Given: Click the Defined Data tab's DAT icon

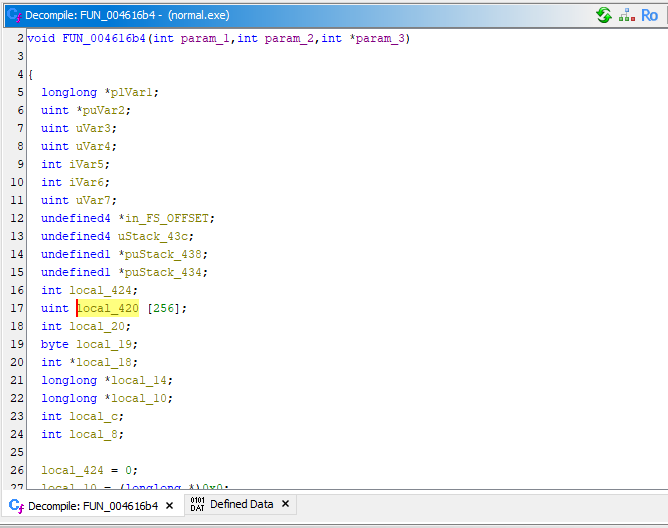Looking at the screenshot, I should click(x=197, y=505).
